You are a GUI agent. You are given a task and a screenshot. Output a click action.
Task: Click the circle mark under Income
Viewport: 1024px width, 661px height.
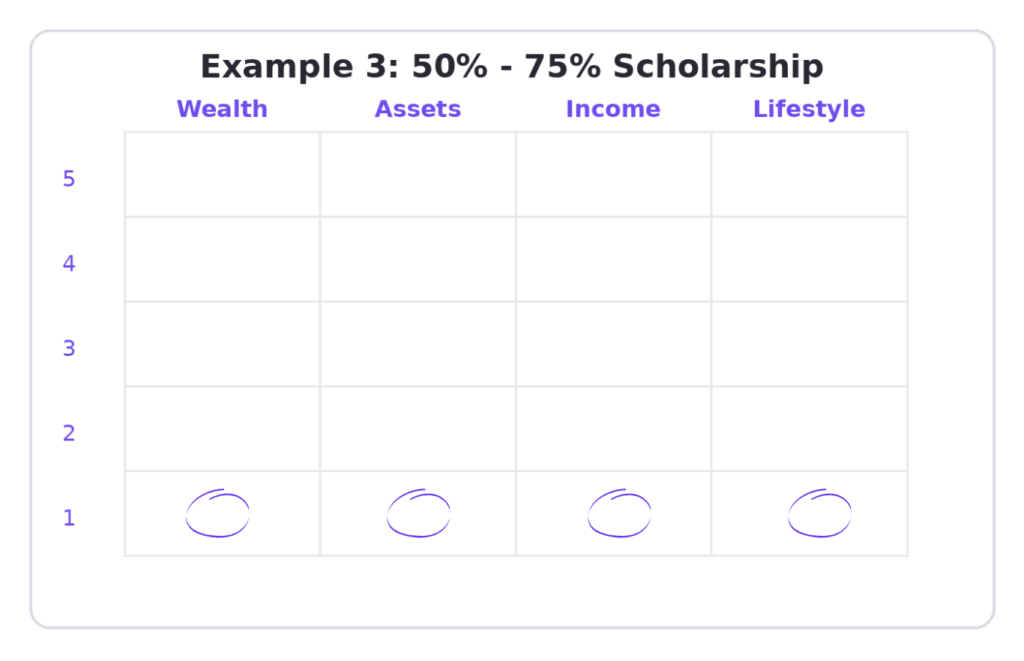[619, 513]
